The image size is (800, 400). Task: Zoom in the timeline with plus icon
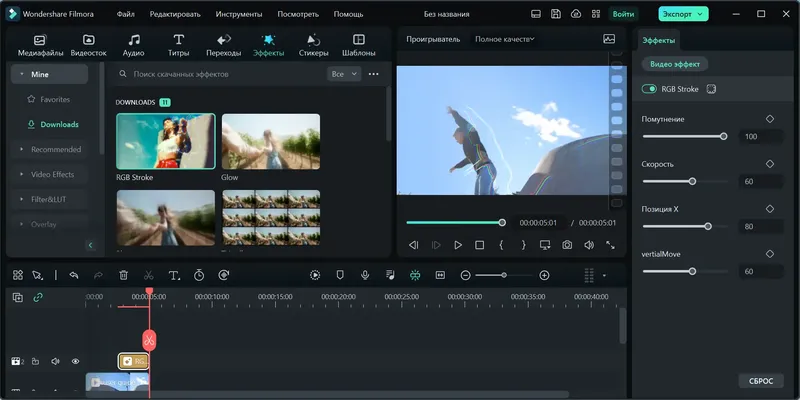pyautogui.click(x=544, y=275)
